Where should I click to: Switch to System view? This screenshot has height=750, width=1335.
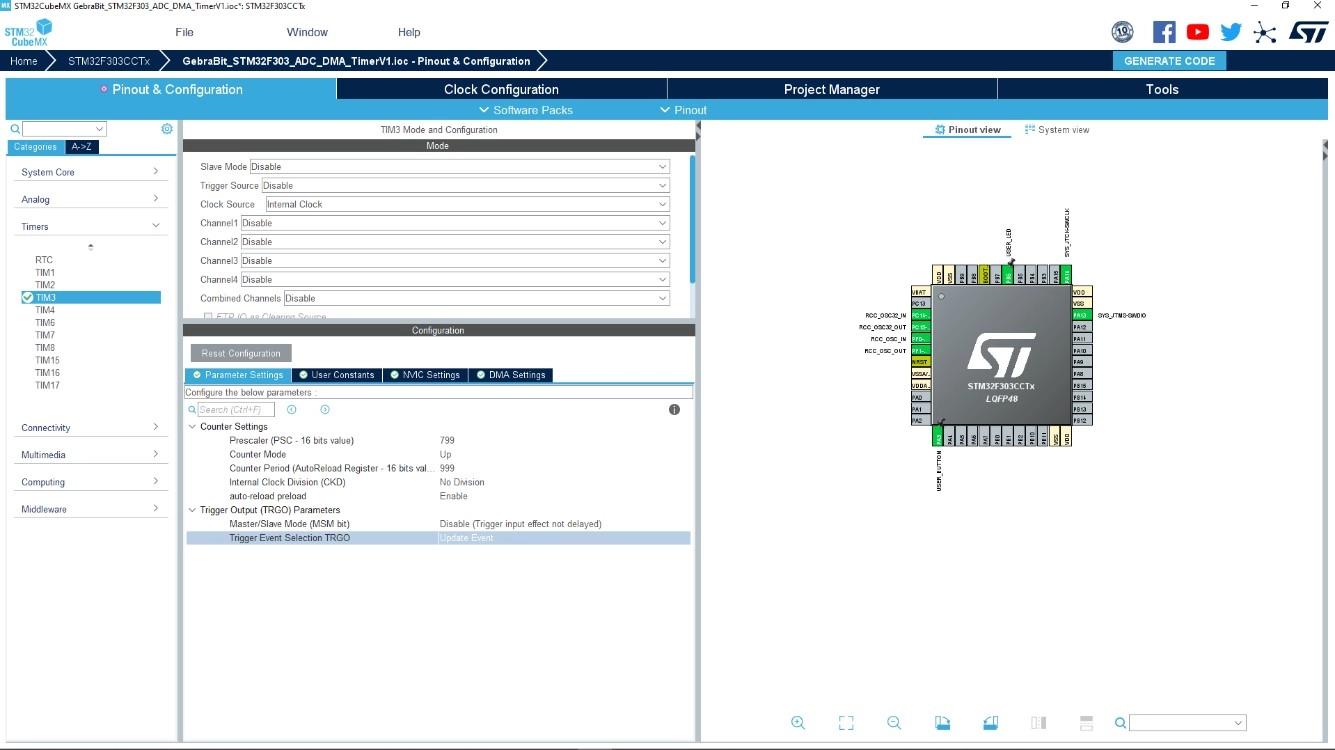point(1057,130)
